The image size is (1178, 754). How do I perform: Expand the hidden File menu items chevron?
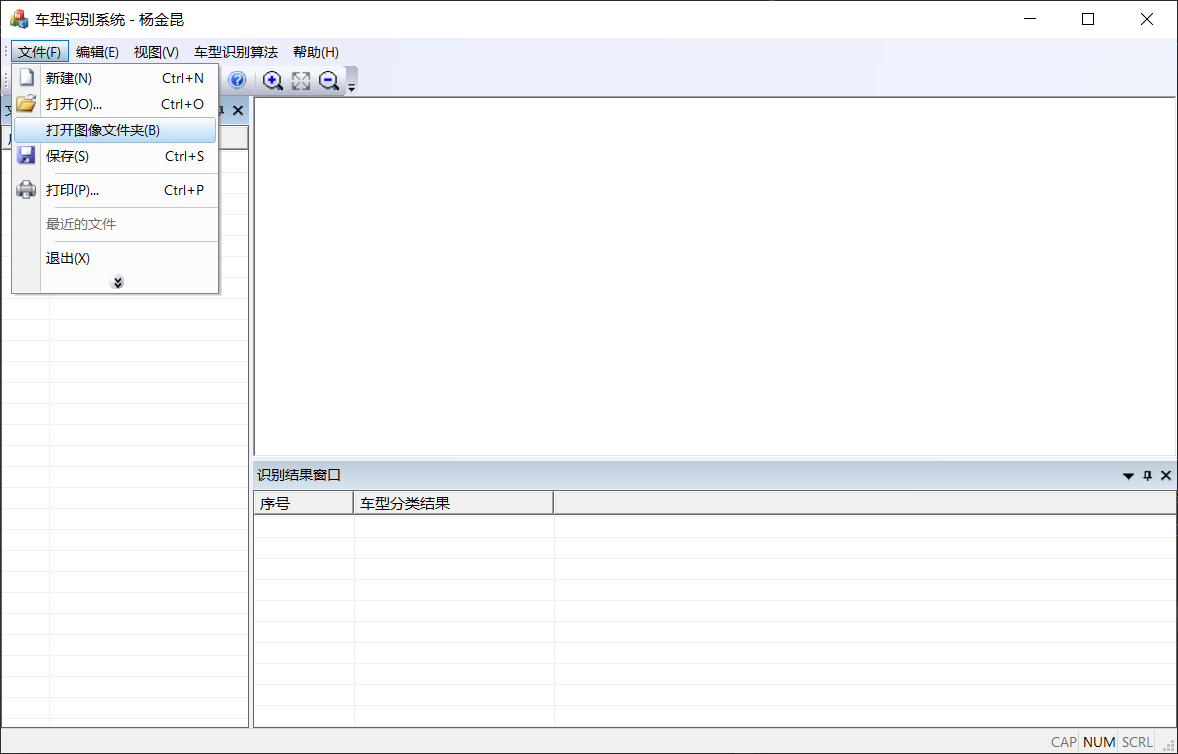click(117, 283)
